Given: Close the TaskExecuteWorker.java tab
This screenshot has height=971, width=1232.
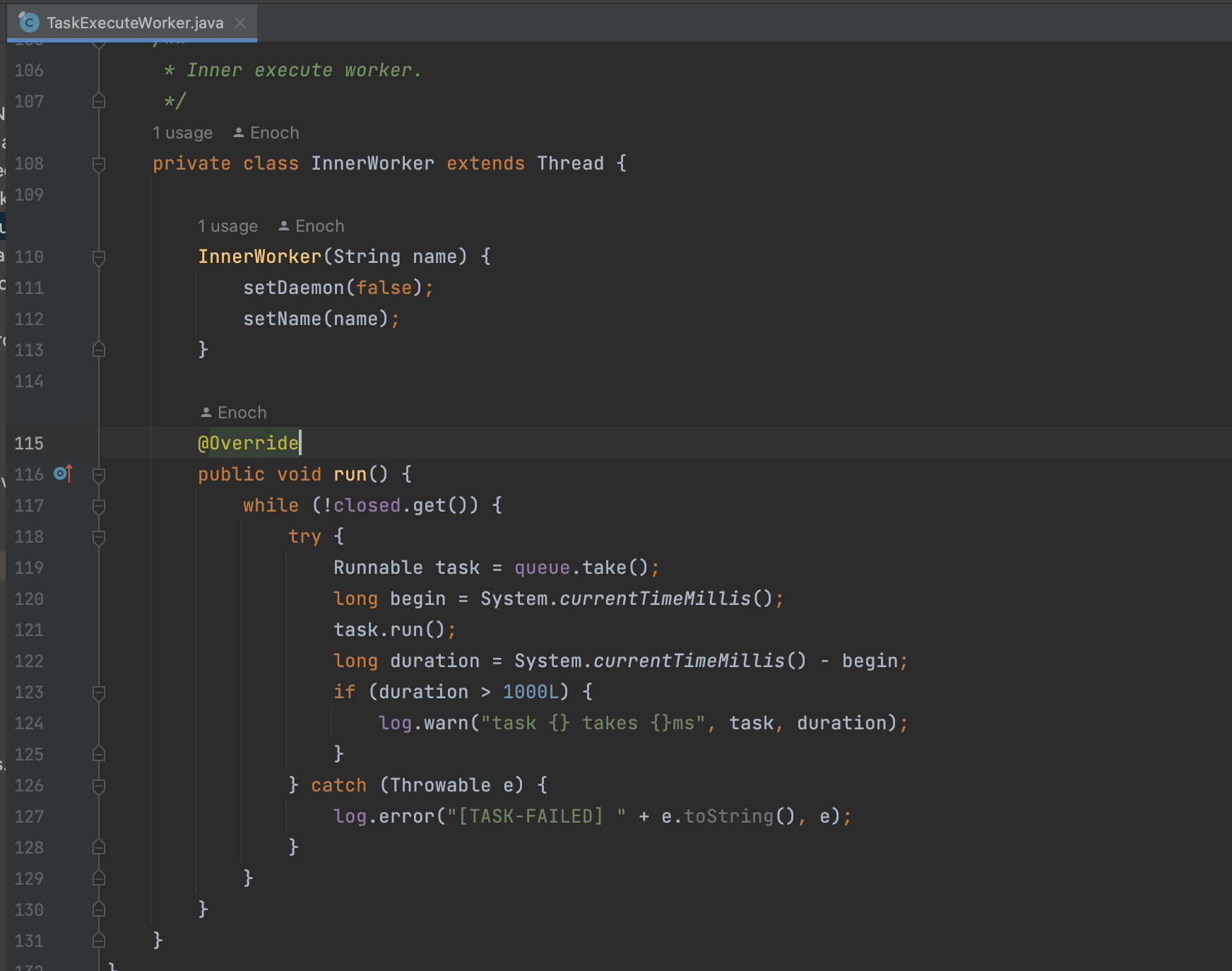Looking at the screenshot, I should pyautogui.click(x=240, y=23).
